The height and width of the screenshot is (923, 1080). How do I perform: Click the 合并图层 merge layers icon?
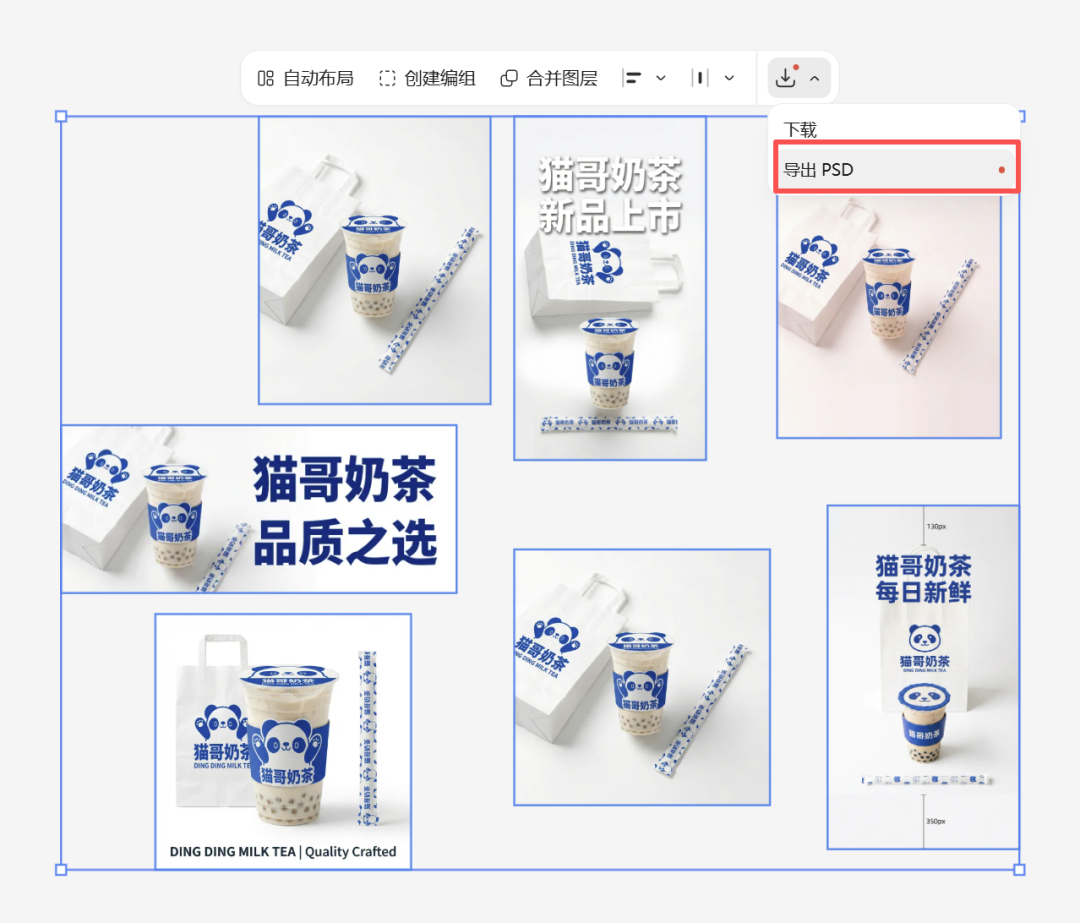[510, 77]
